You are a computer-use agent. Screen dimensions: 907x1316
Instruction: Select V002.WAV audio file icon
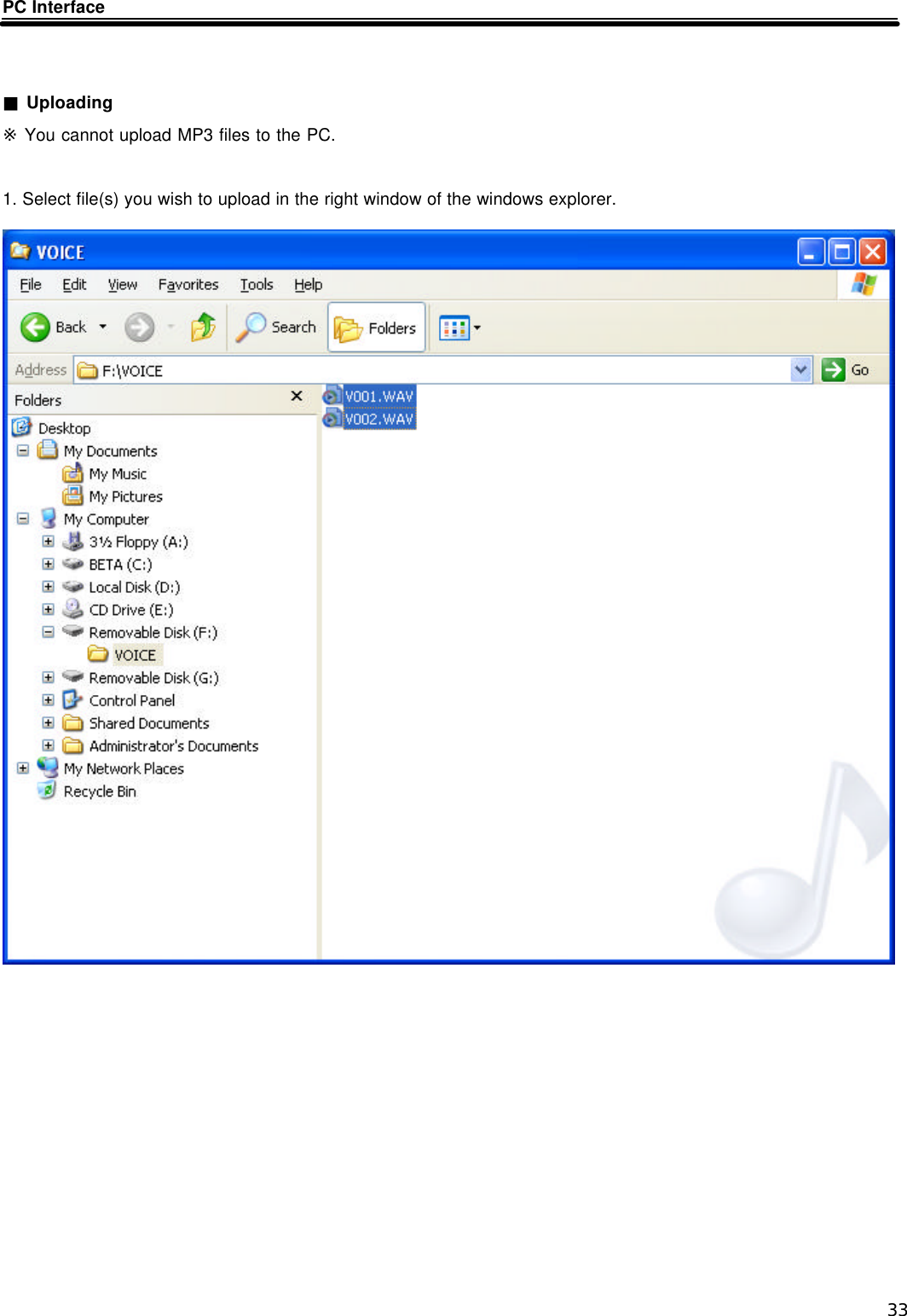tap(332, 419)
